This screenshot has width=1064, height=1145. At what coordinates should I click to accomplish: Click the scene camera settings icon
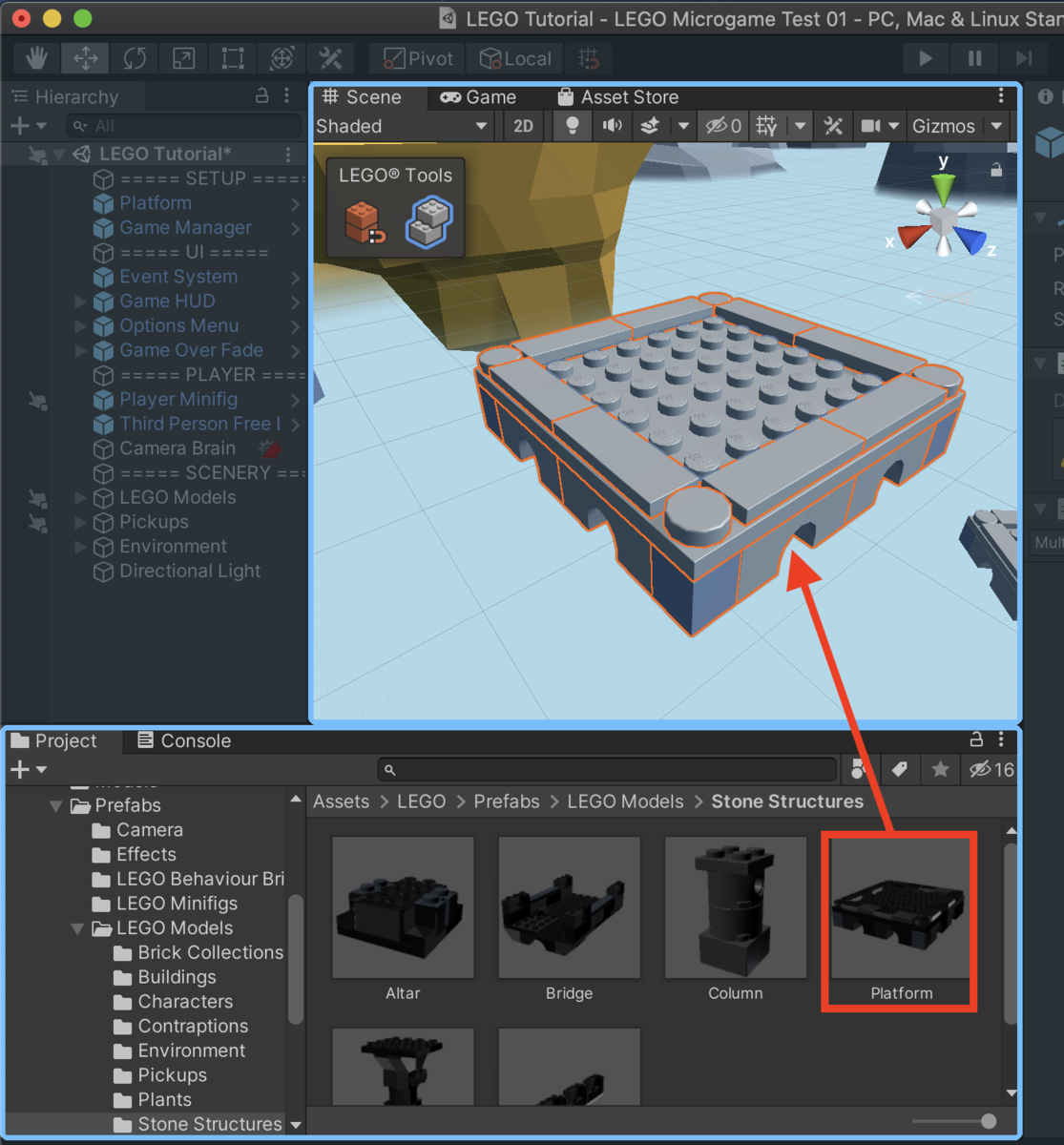pyautogui.click(x=870, y=126)
